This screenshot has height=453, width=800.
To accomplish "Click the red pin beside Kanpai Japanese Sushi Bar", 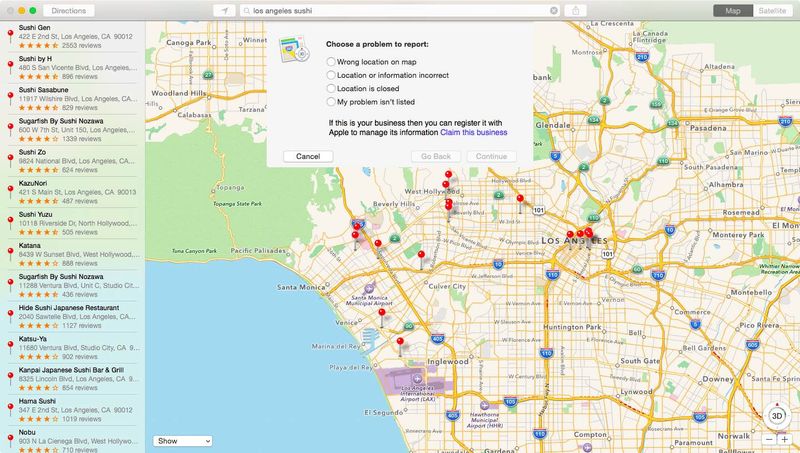I will coord(10,378).
